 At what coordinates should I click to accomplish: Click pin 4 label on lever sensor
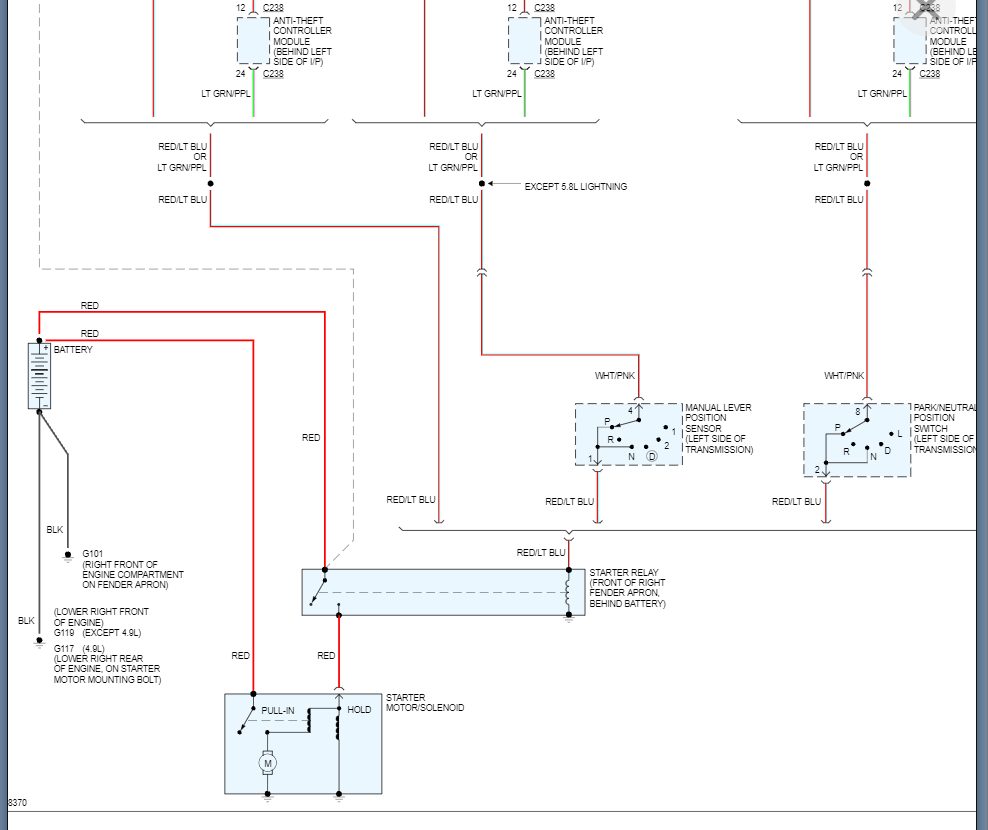tap(630, 411)
